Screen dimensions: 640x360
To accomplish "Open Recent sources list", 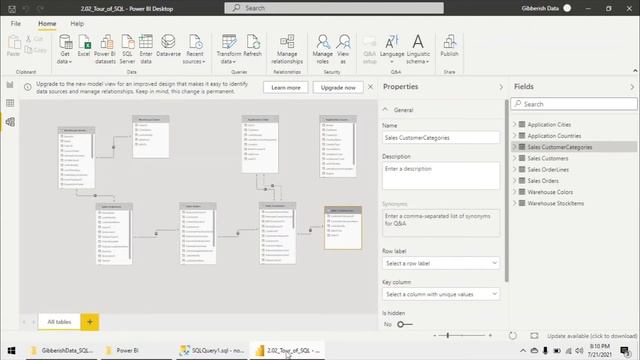I will click(195, 49).
